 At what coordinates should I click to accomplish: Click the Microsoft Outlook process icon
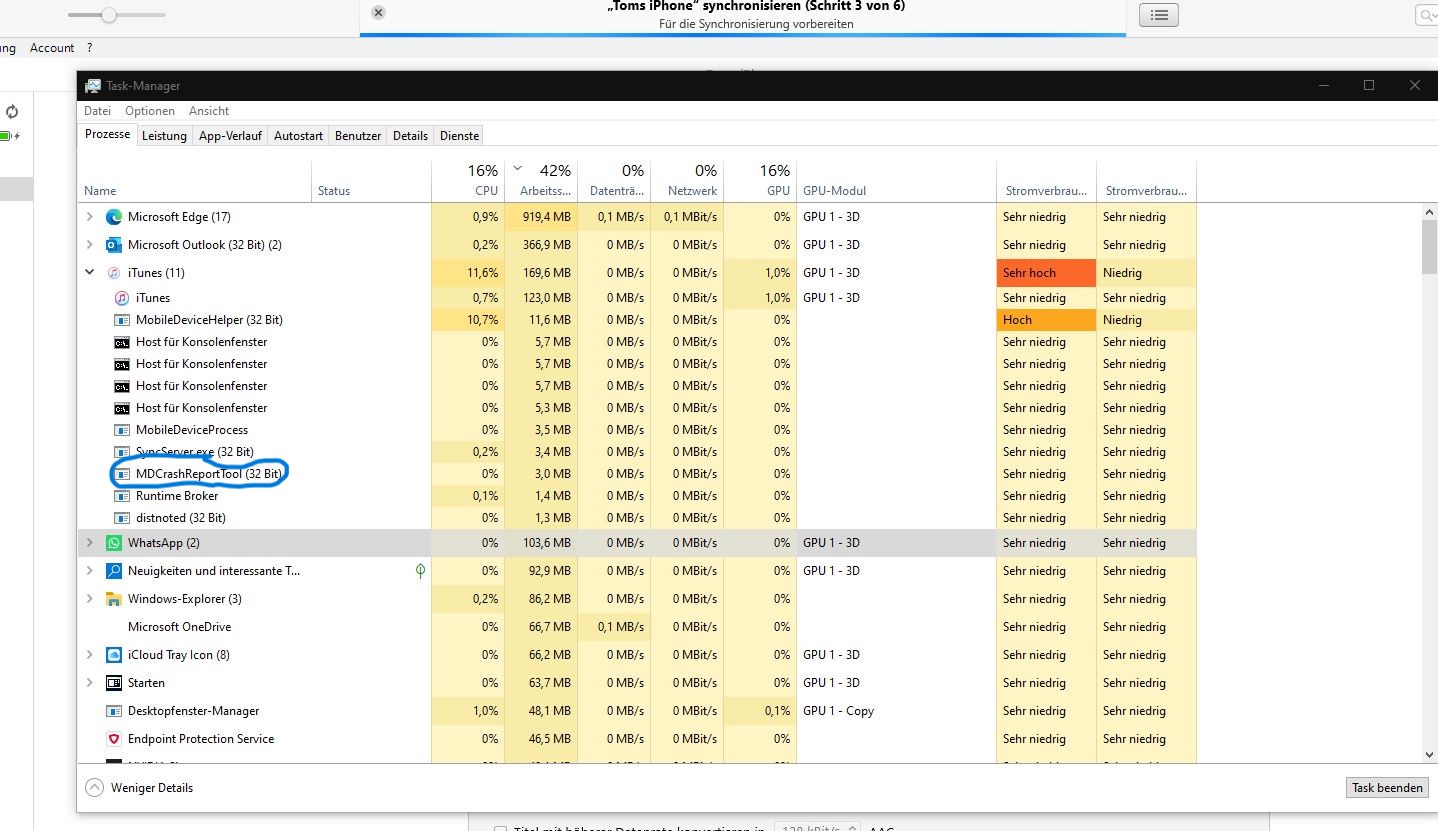point(113,245)
